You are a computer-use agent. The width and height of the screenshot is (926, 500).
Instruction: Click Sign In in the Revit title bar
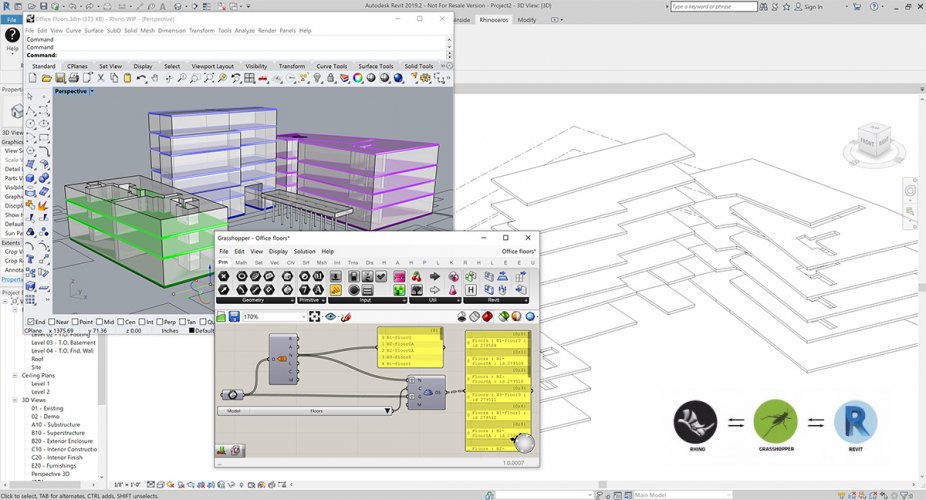[x=812, y=7]
